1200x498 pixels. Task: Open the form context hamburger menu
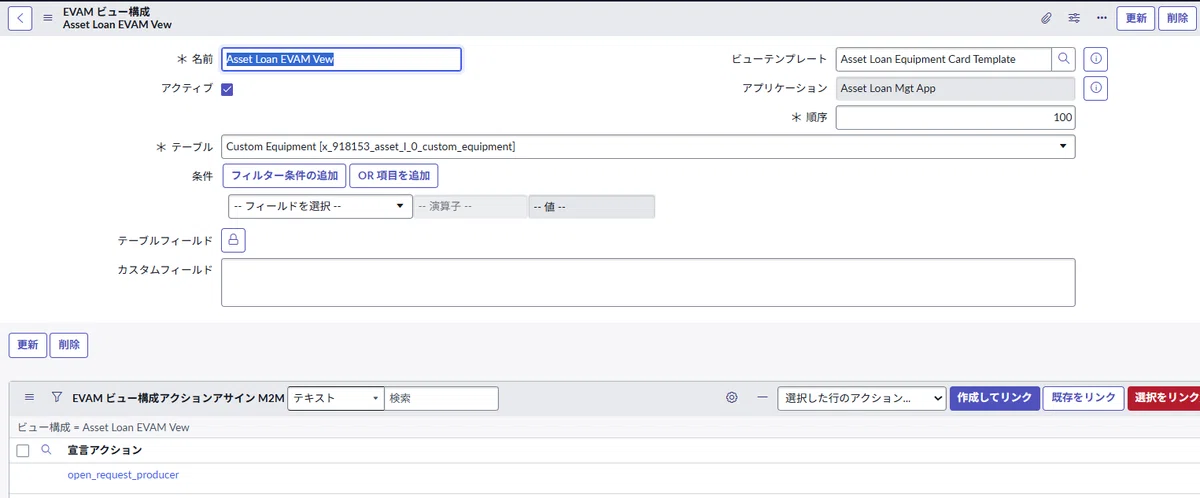pos(48,18)
